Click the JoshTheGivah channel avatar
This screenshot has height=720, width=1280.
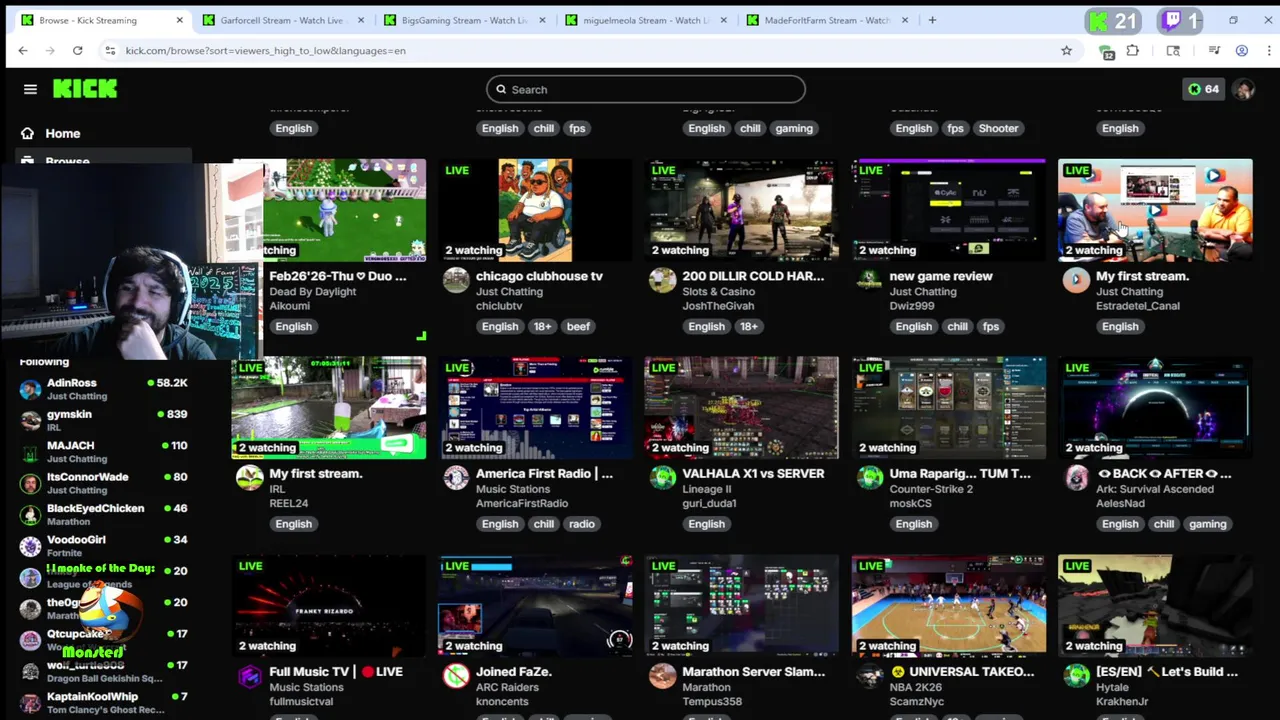pos(662,280)
